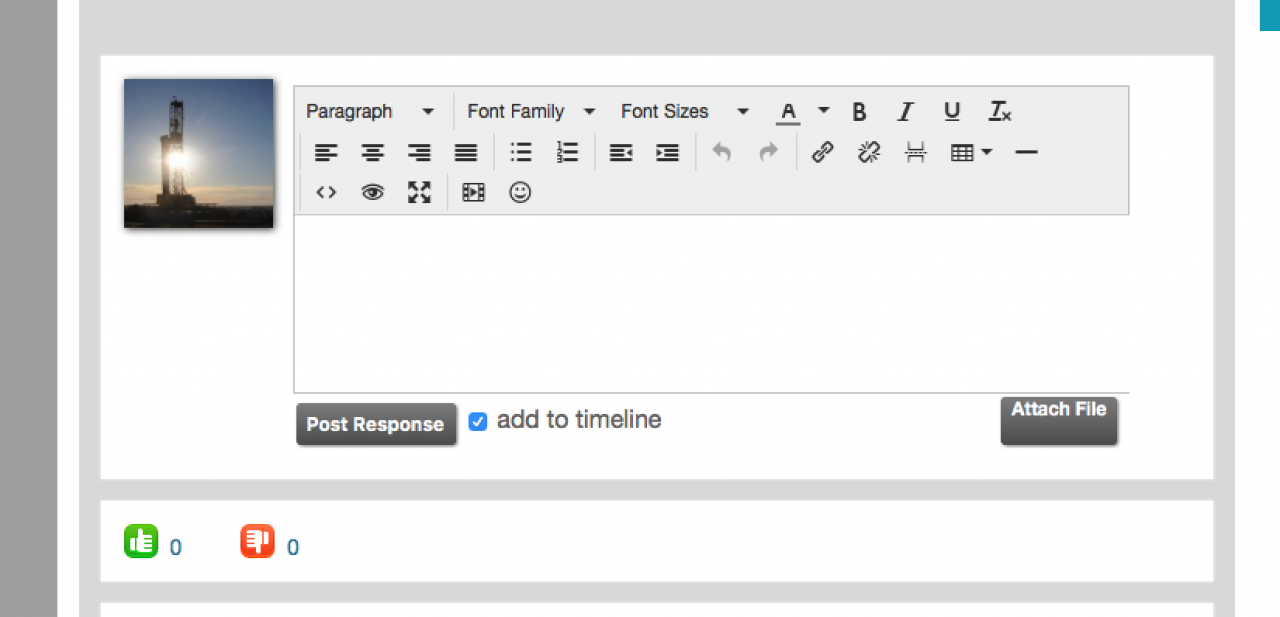1280x617 pixels.
Task: Open the emoticons picker
Action: pos(520,192)
